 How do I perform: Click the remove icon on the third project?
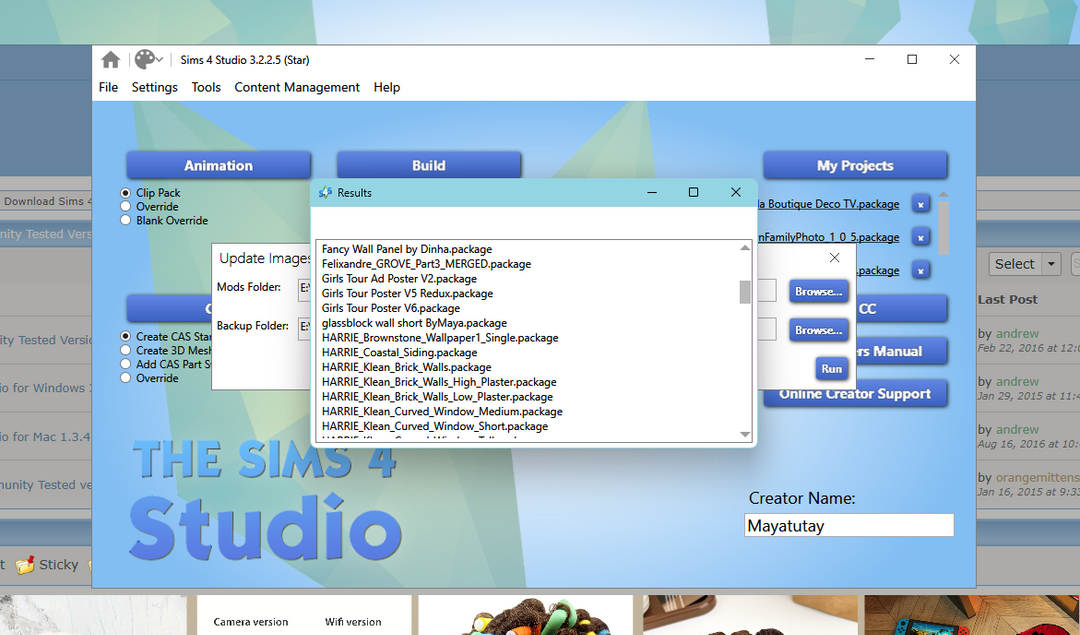tap(921, 270)
